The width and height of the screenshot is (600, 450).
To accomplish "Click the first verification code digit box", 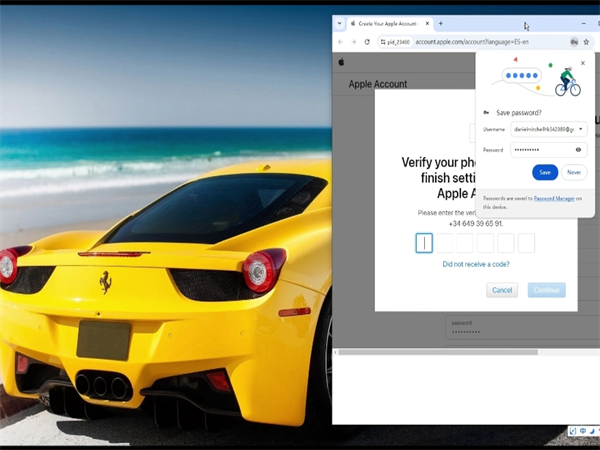I will (x=424, y=243).
